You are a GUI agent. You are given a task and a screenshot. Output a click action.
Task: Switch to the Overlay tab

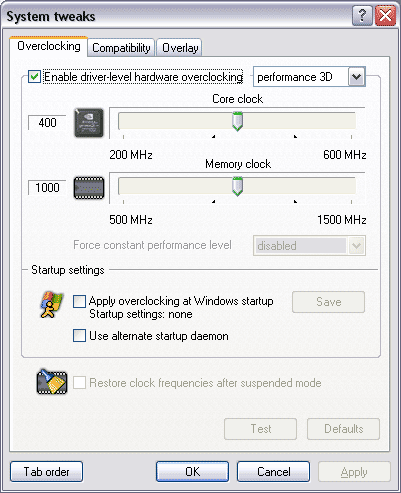180,48
